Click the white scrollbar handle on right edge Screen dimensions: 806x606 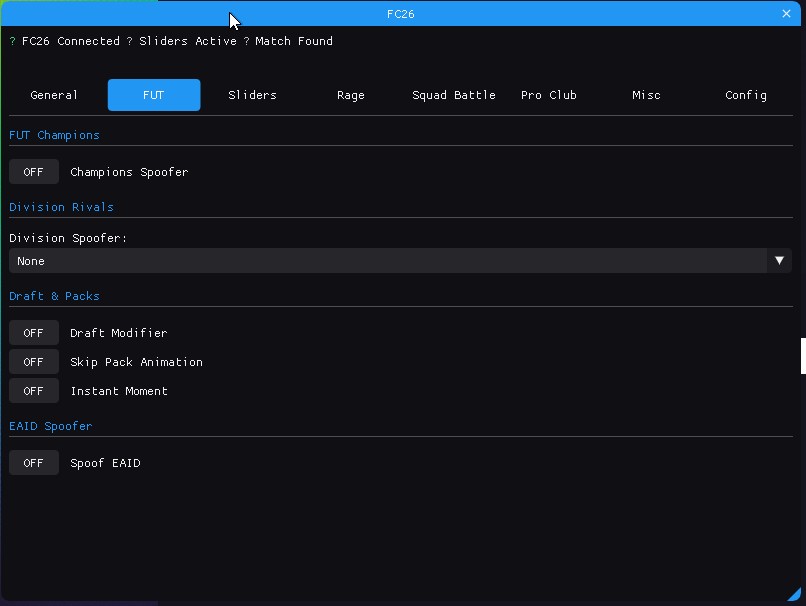pos(803,356)
